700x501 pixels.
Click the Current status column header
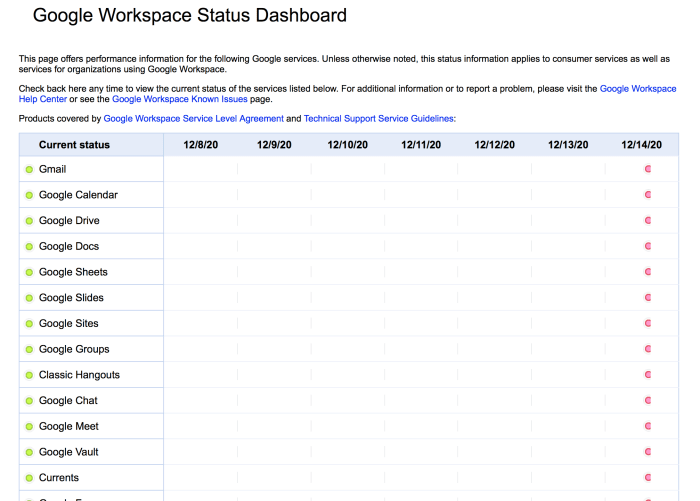[74, 145]
